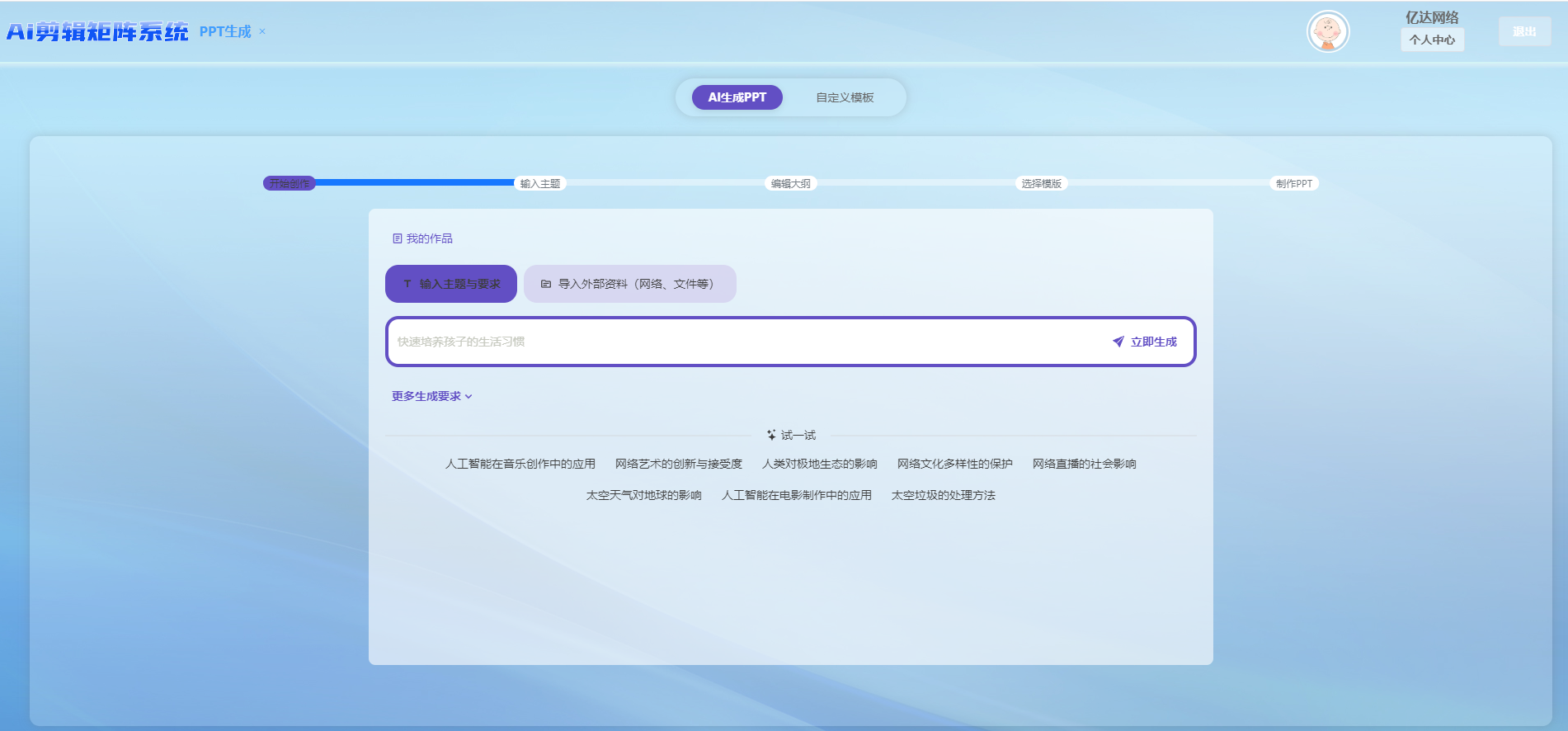Switch to AI生成PPT mode

tap(737, 97)
